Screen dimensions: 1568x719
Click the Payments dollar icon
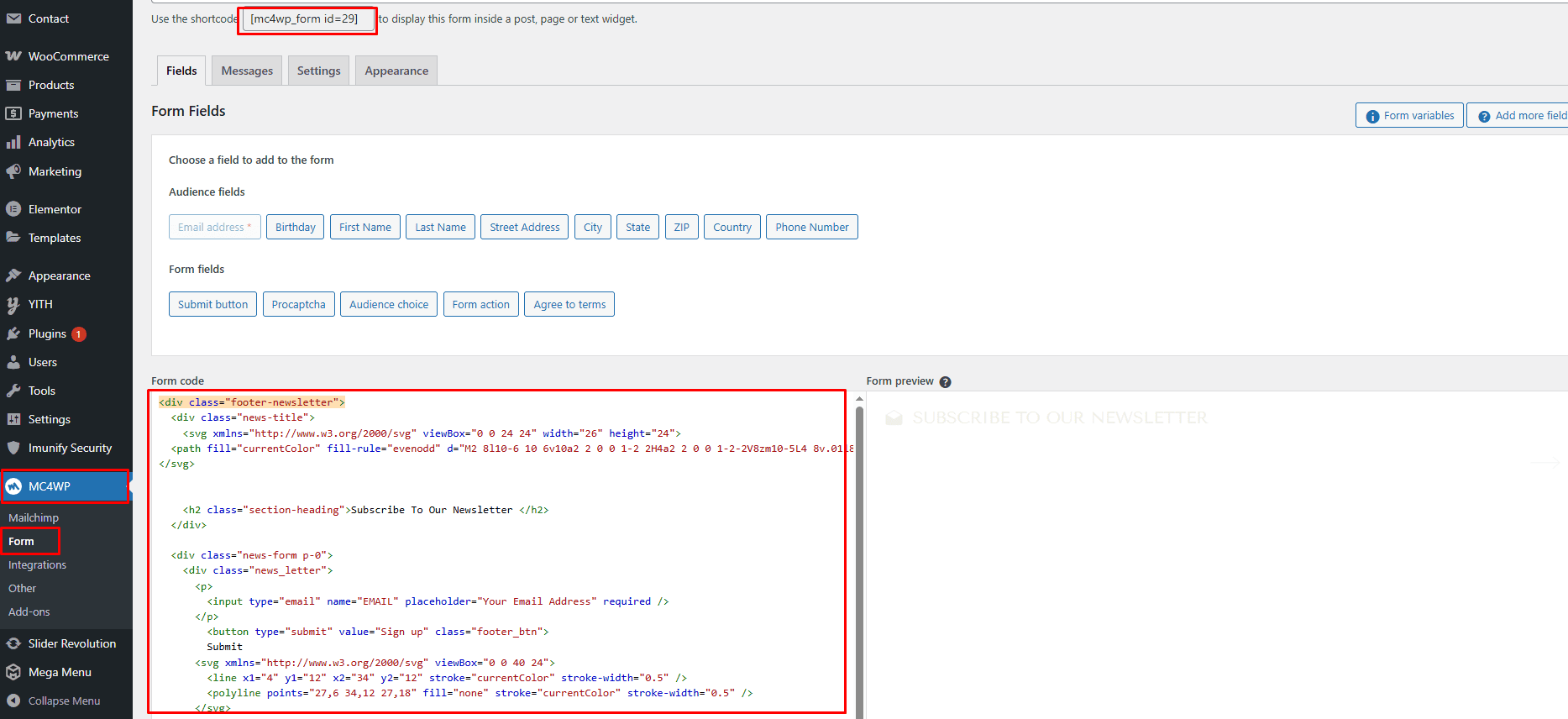tap(13, 113)
